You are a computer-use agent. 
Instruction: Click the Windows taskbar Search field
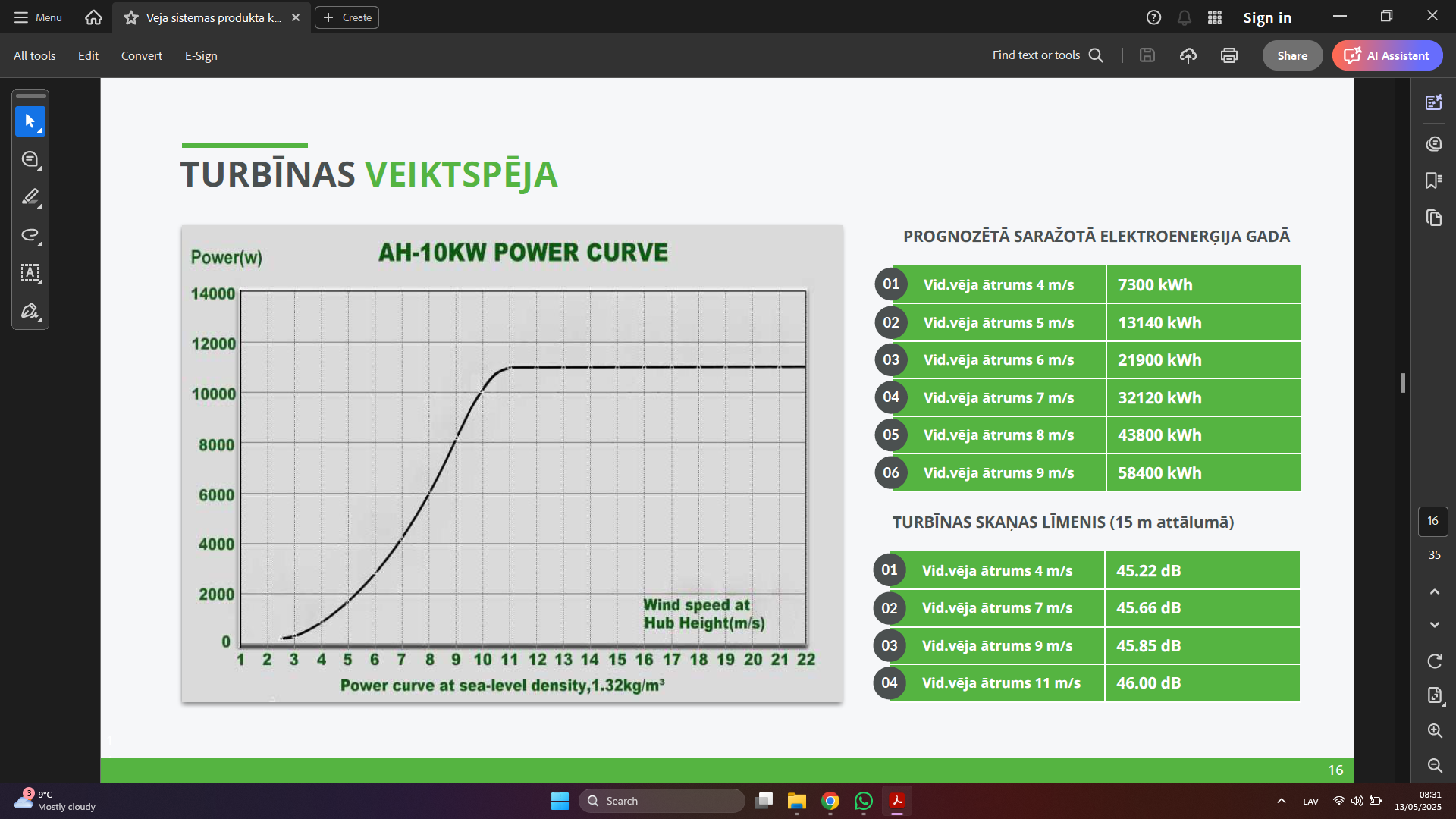pyautogui.click(x=661, y=801)
